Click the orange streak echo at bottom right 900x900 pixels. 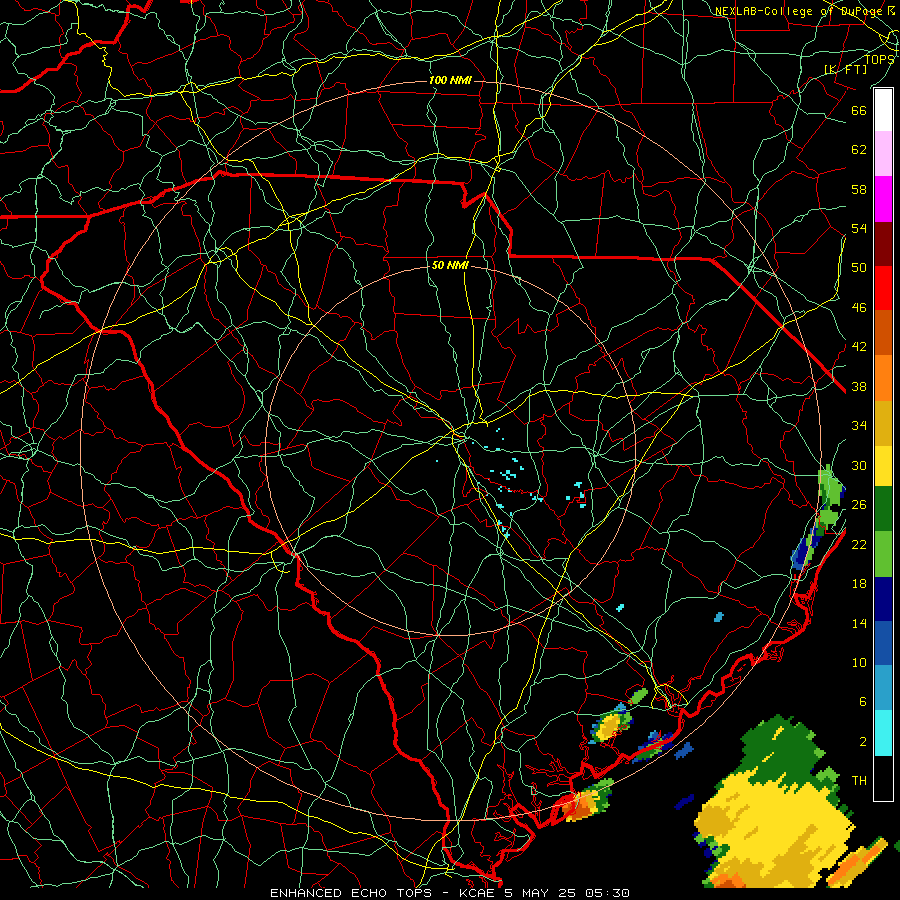[x=856, y=861]
